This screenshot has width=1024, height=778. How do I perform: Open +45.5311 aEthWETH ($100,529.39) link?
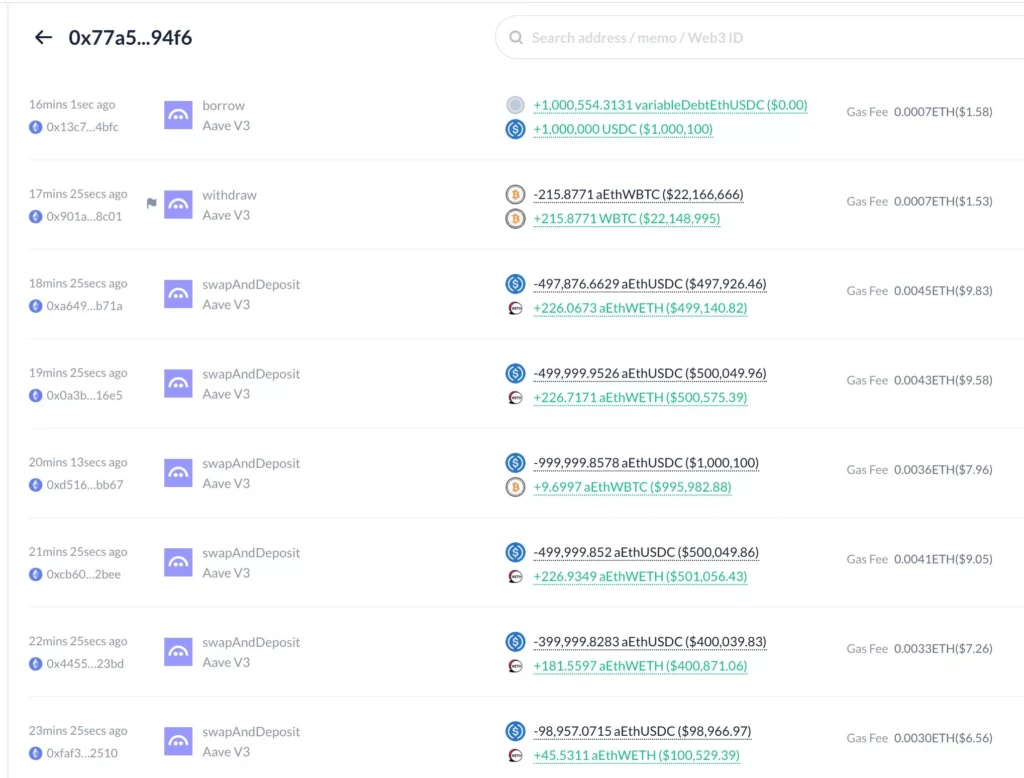pyautogui.click(x=636, y=756)
